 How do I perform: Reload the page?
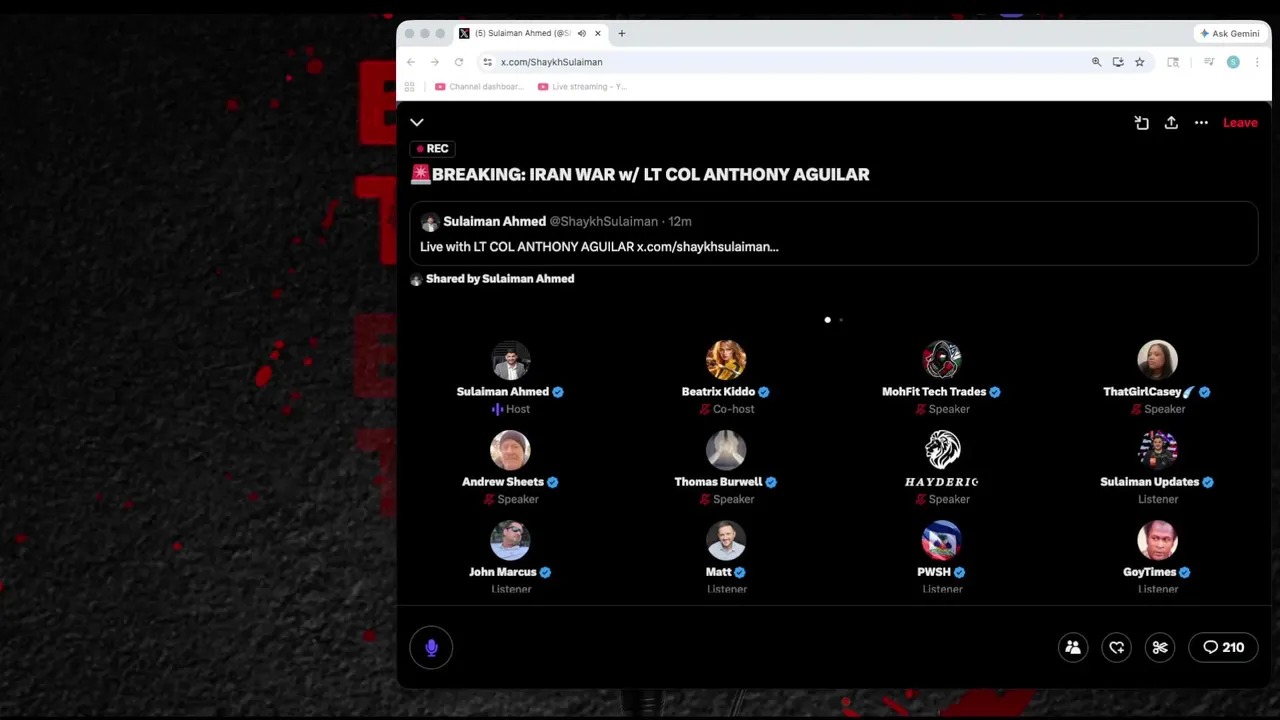tap(459, 62)
